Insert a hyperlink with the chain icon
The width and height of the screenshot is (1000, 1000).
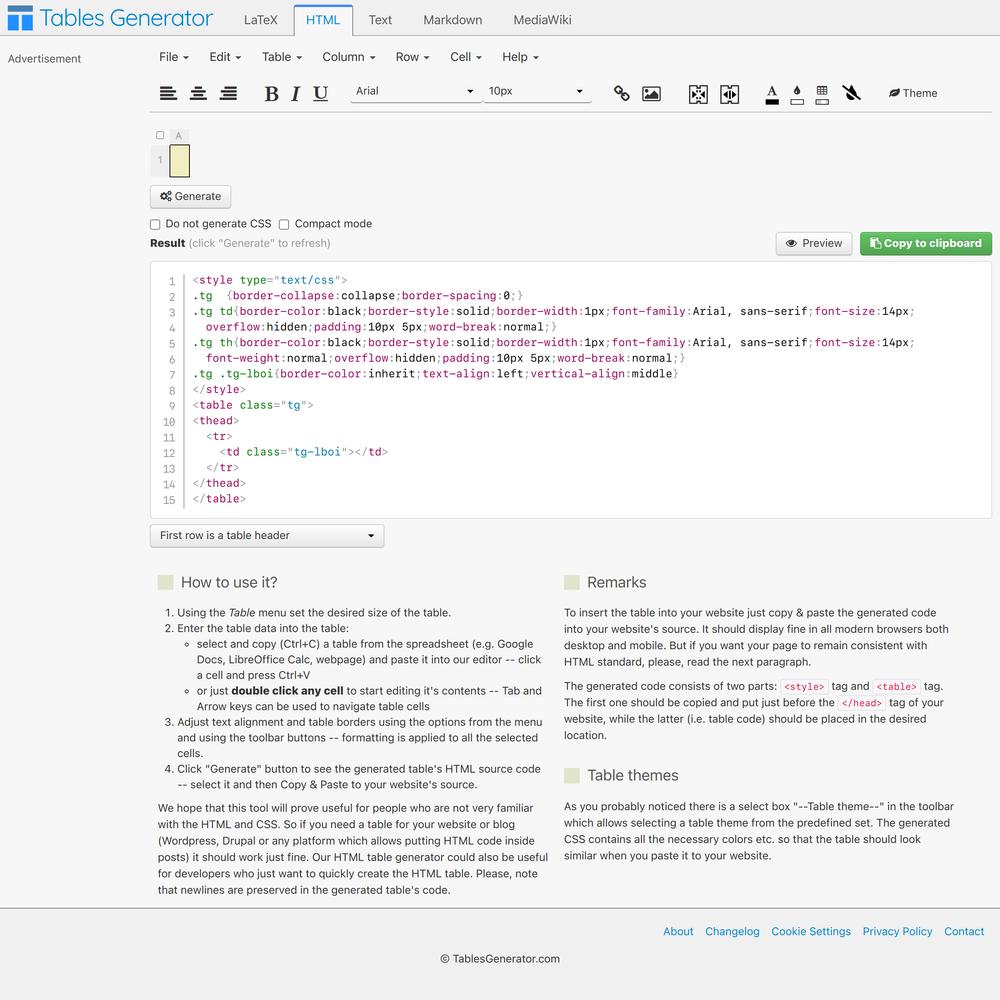621,94
